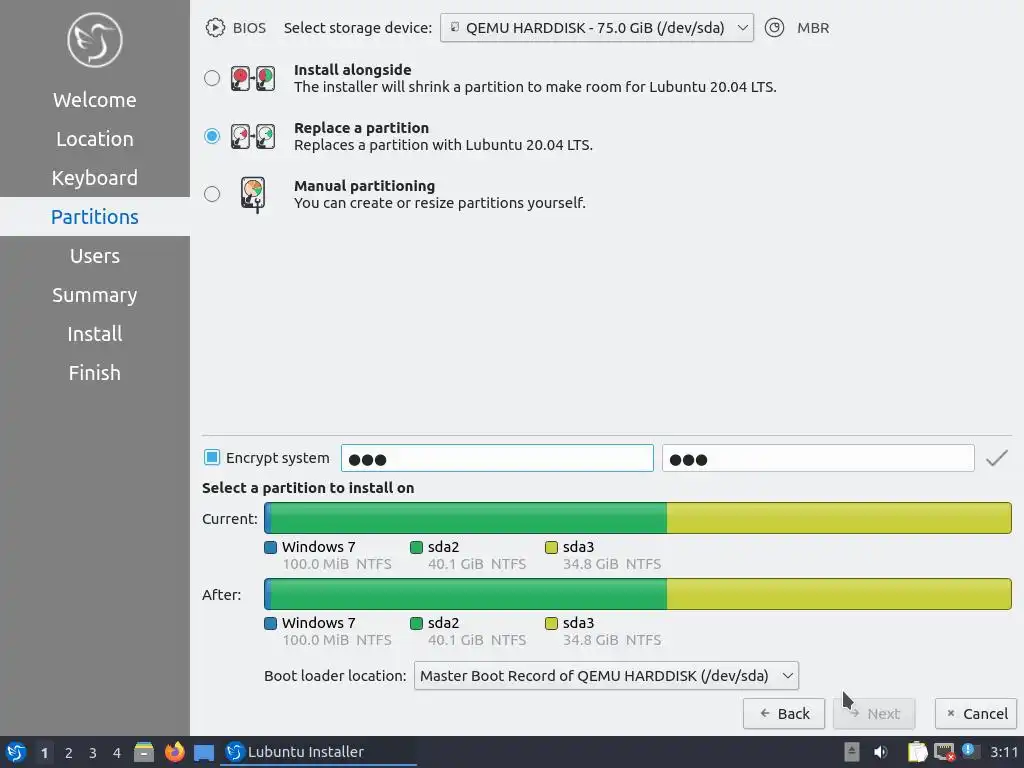Image resolution: width=1024 pixels, height=768 pixels.
Task: Click green sda2 segment in After bar
Action: [468, 594]
